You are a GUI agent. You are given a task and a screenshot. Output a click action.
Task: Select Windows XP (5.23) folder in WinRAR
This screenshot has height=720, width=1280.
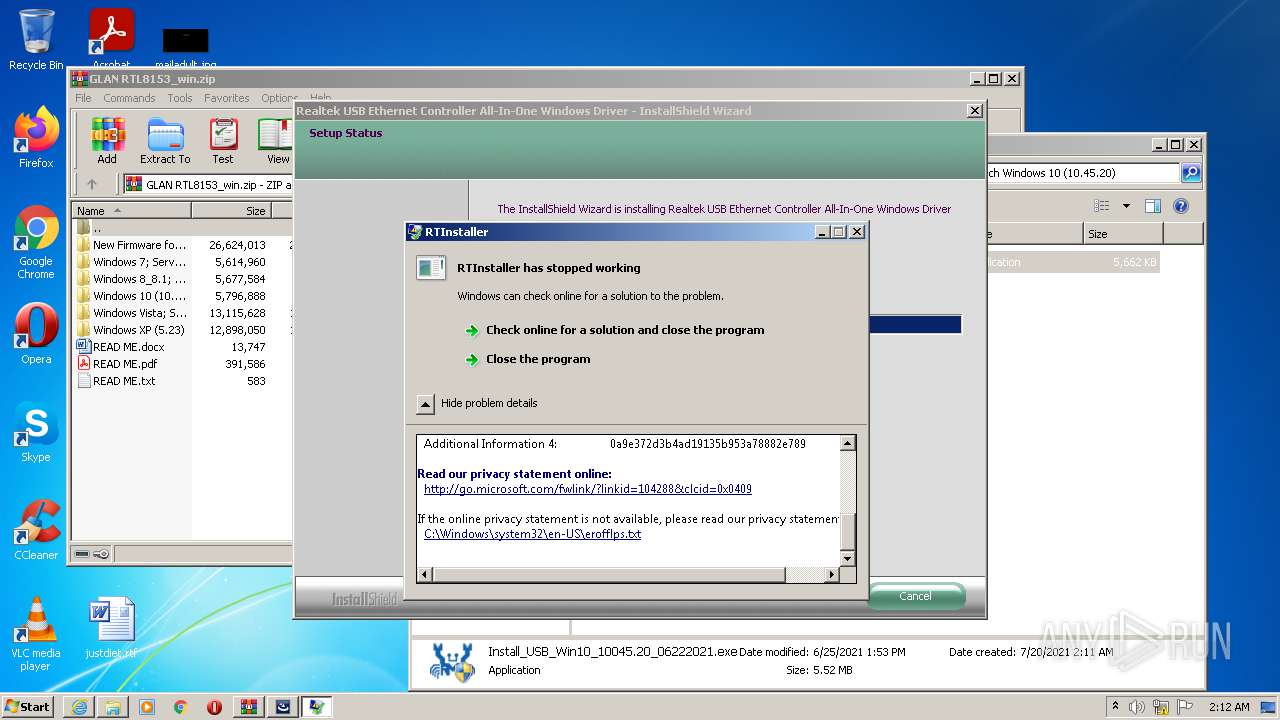tap(133, 330)
